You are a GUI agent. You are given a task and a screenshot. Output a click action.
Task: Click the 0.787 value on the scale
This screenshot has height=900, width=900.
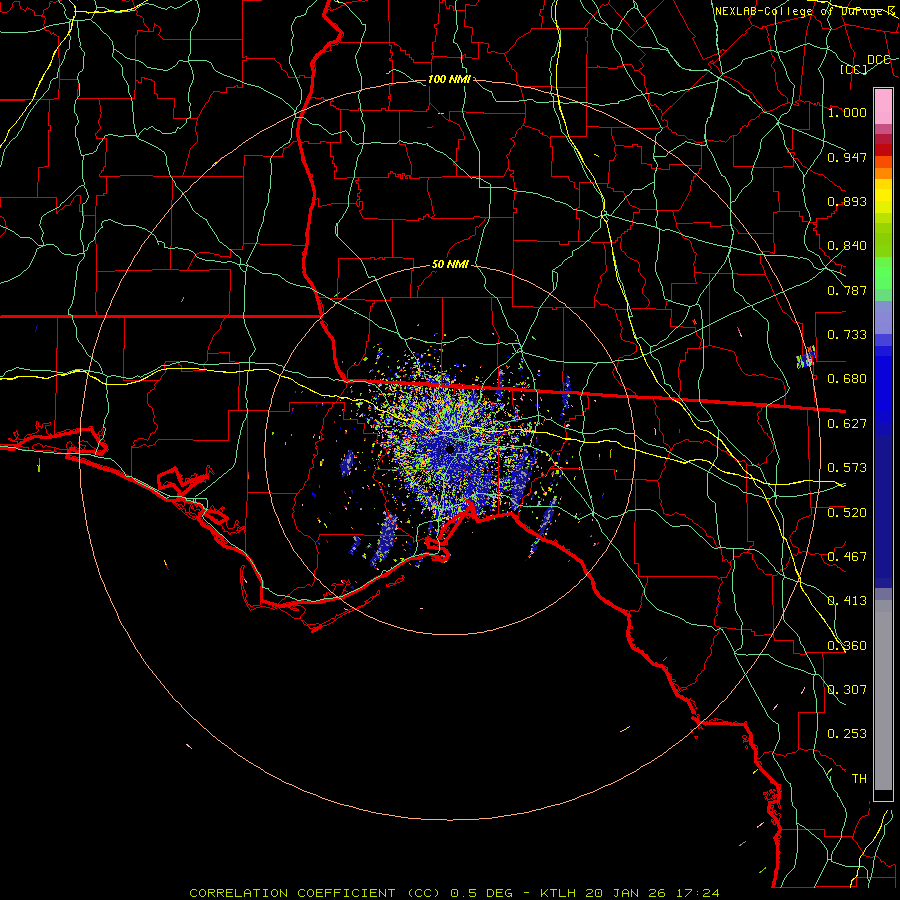(847, 290)
